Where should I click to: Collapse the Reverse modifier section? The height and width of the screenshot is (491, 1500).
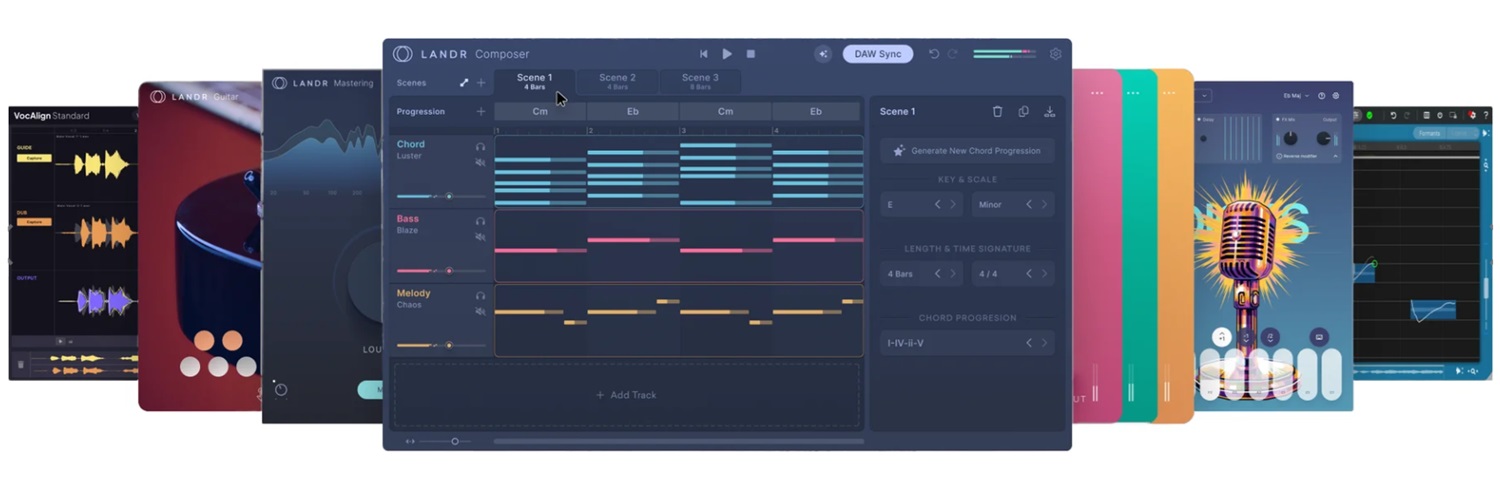coord(1336,156)
